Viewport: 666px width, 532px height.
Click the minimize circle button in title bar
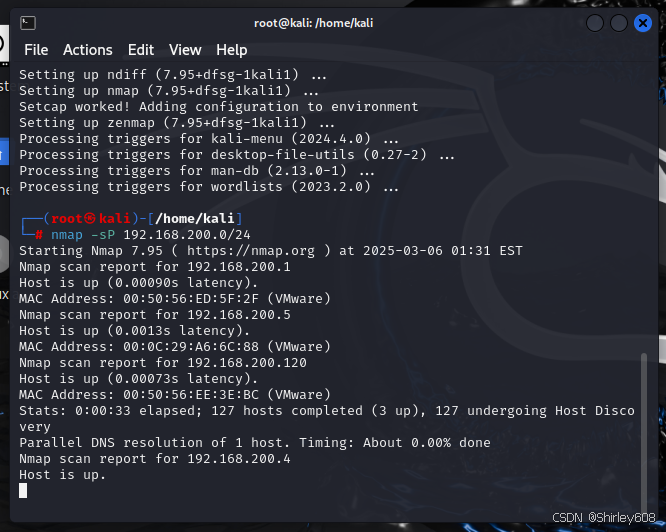(x=595, y=23)
